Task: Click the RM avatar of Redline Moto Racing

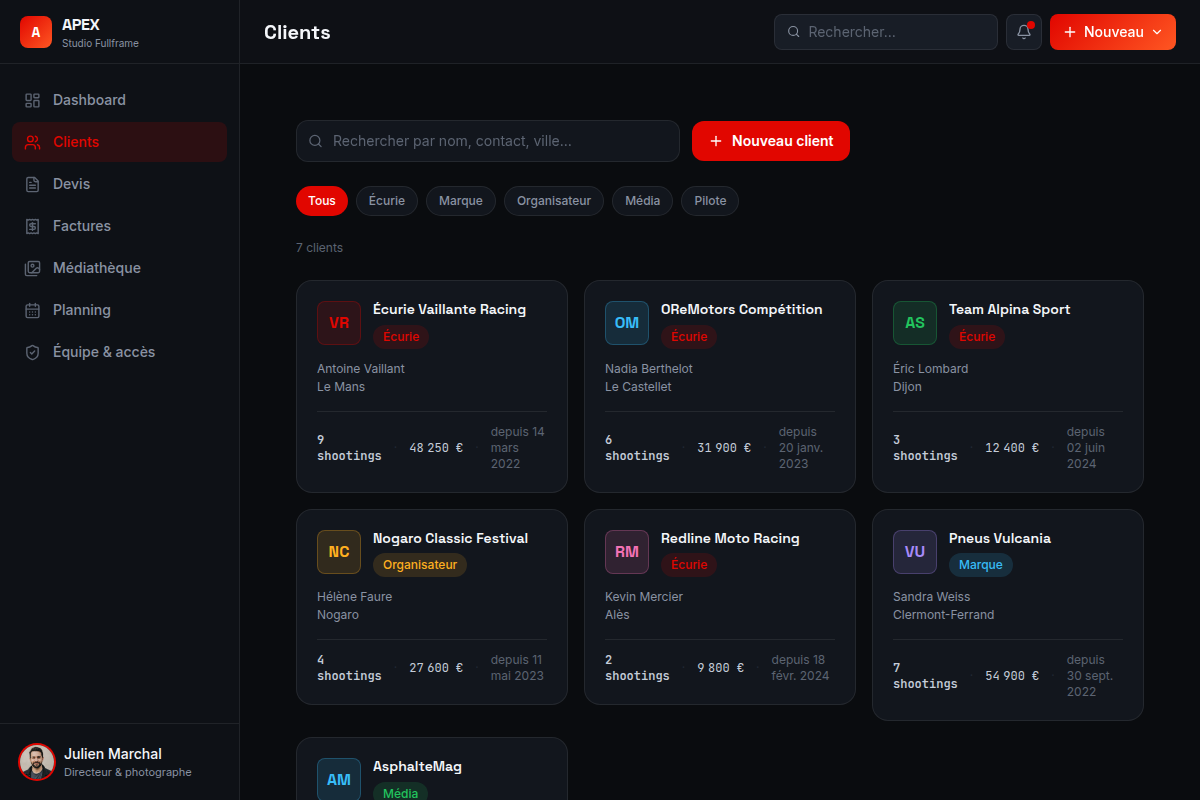Action: coord(627,552)
